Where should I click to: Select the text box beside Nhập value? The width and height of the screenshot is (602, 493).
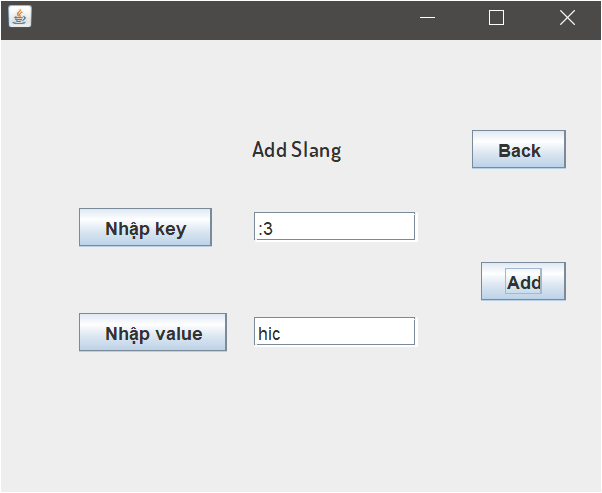pyautogui.click(x=334, y=332)
